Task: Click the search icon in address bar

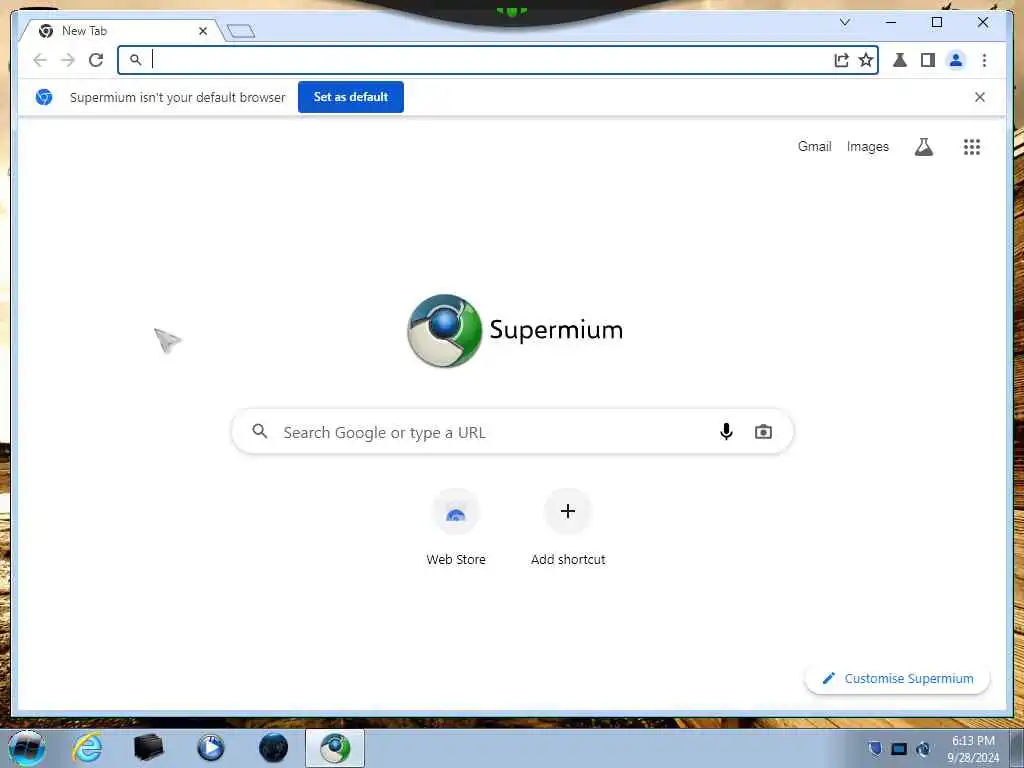Action: pos(135,60)
